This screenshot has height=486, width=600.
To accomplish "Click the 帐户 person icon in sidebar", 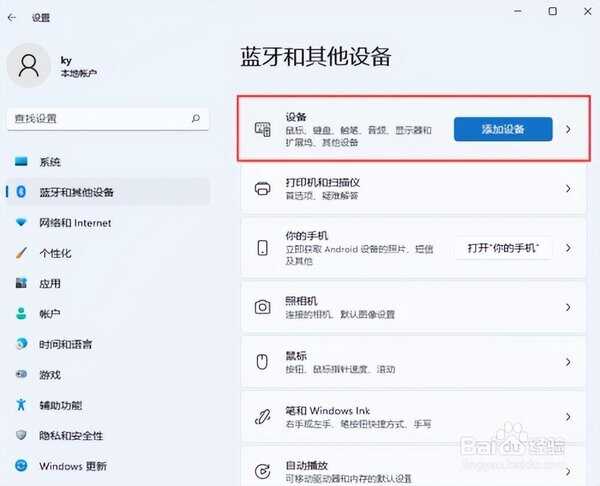I will pos(21,313).
